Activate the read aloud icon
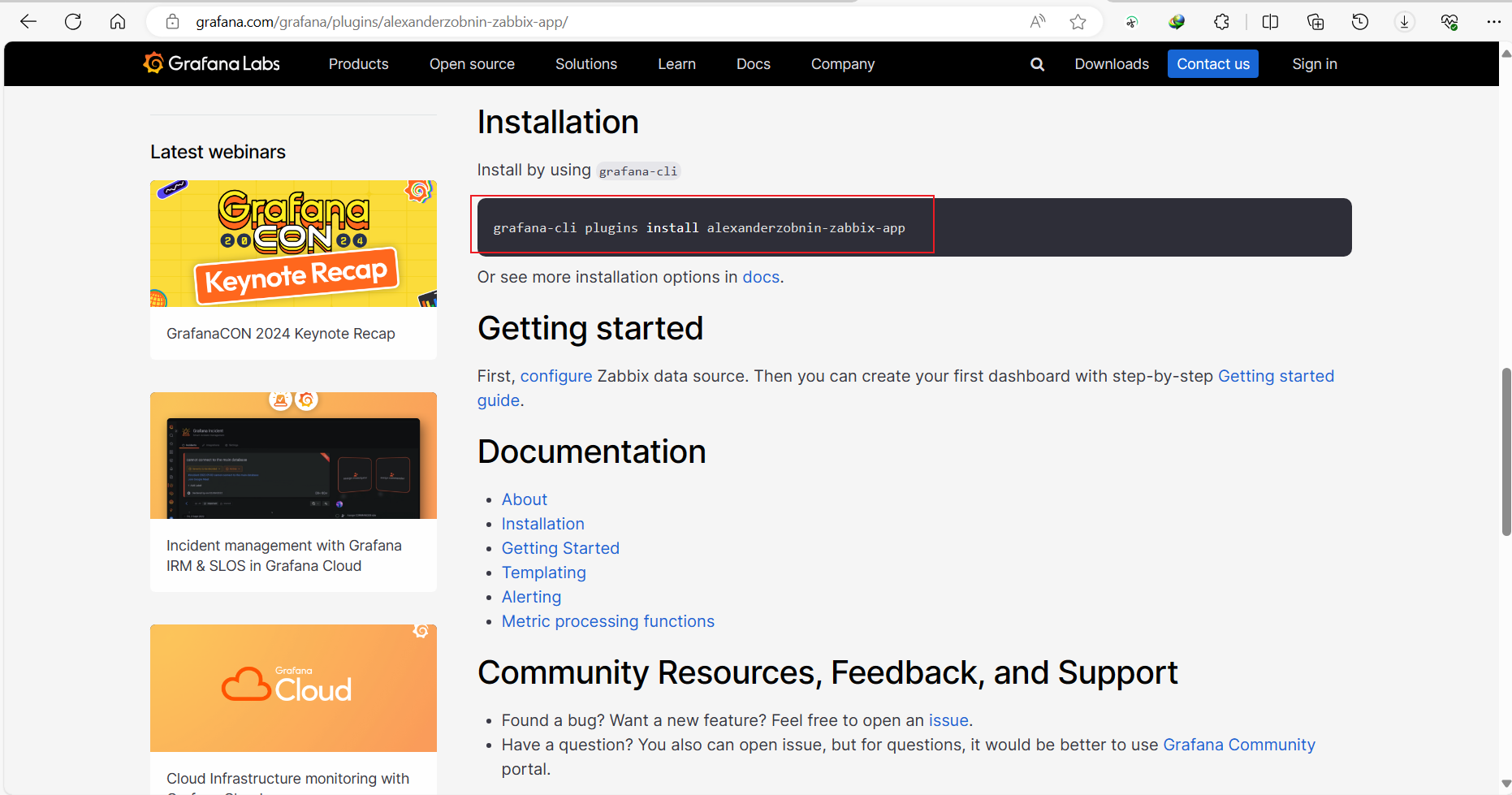Screen dimensions: 1512x795 click(x=1038, y=22)
